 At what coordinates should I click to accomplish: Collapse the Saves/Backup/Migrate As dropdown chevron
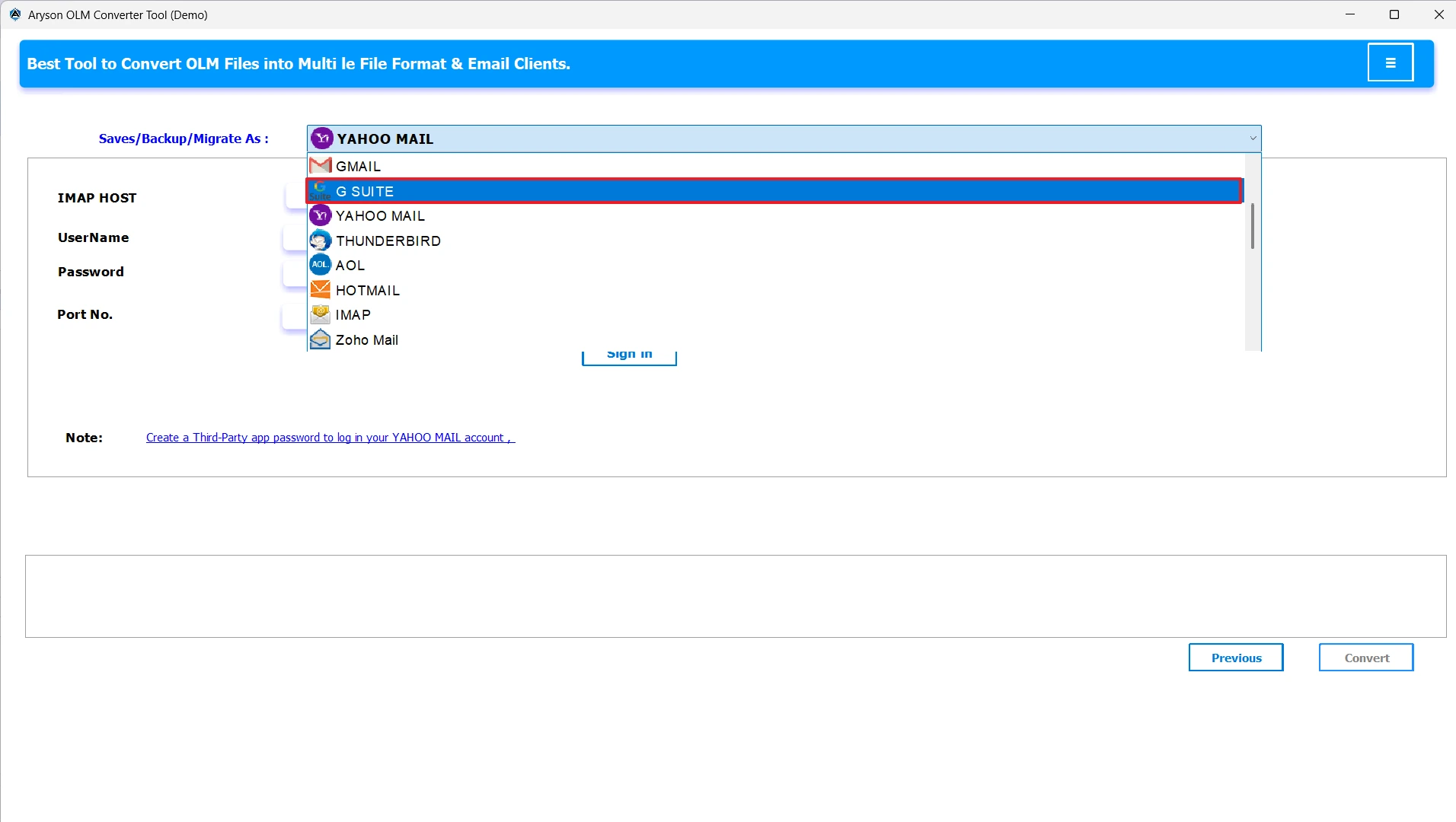tap(1252, 138)
